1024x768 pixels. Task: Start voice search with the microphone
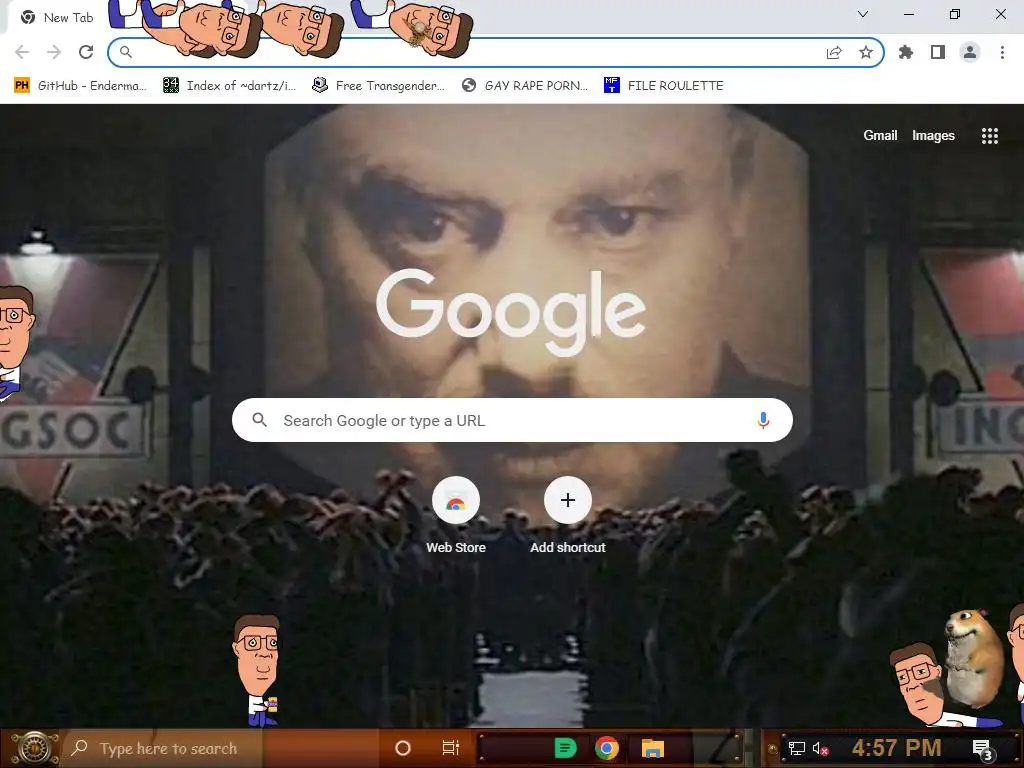763,420
